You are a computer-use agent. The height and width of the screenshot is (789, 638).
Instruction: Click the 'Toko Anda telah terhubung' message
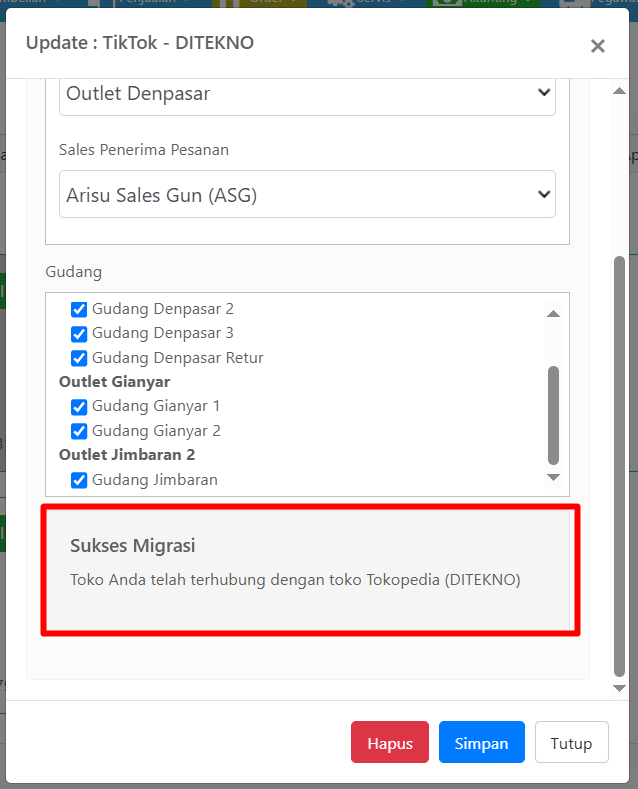[295, 580]
